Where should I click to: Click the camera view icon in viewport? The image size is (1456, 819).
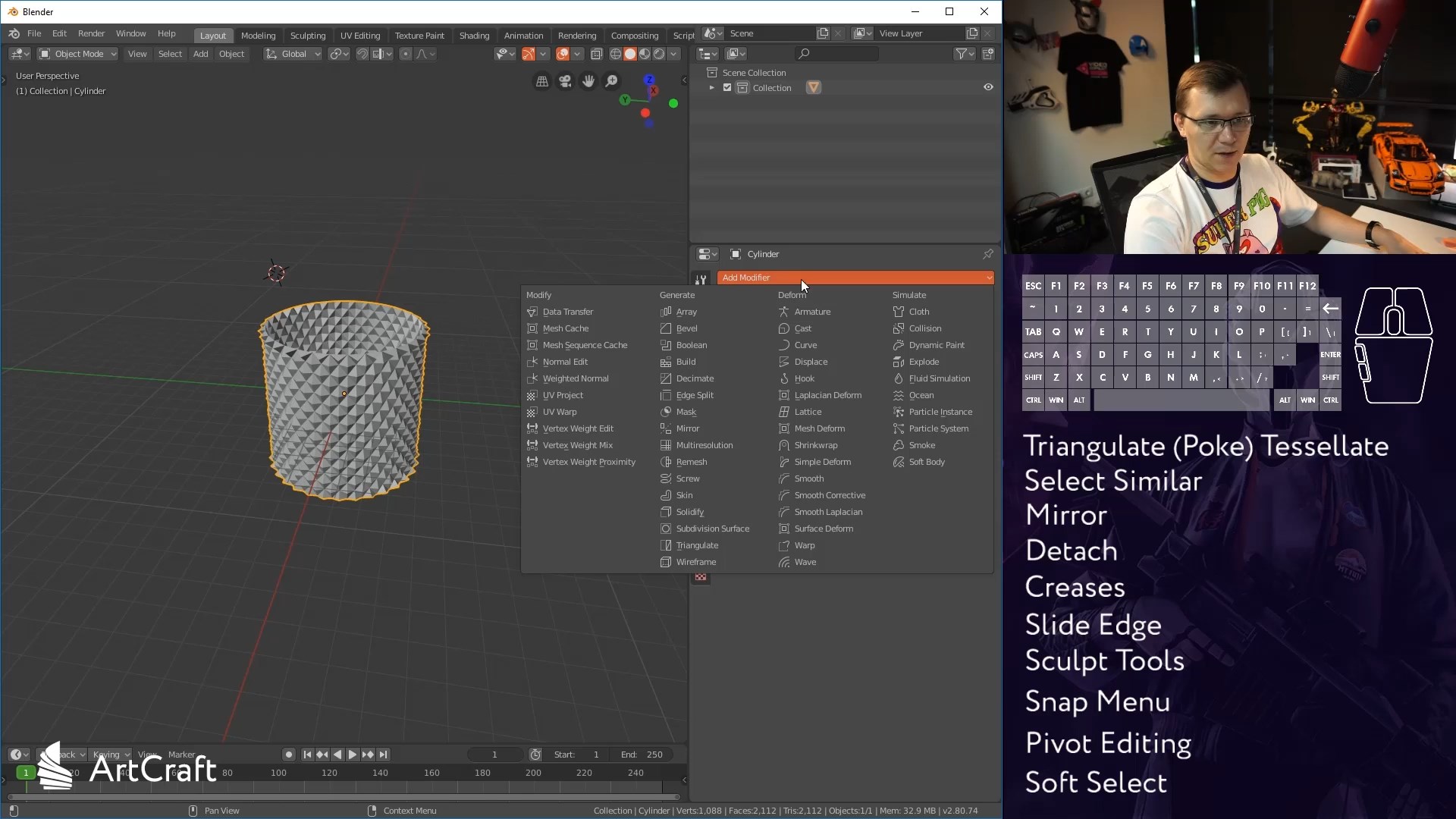tap(565, 81)
